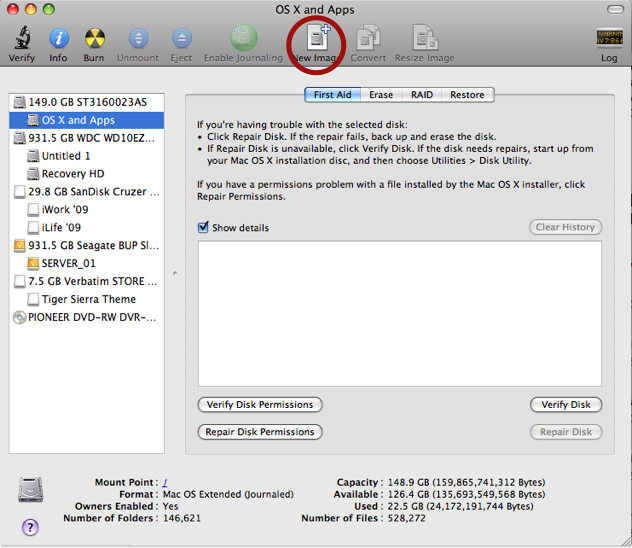632x548 pixels.
Task: Click the Verify Disk button
Action: [566, 405]
